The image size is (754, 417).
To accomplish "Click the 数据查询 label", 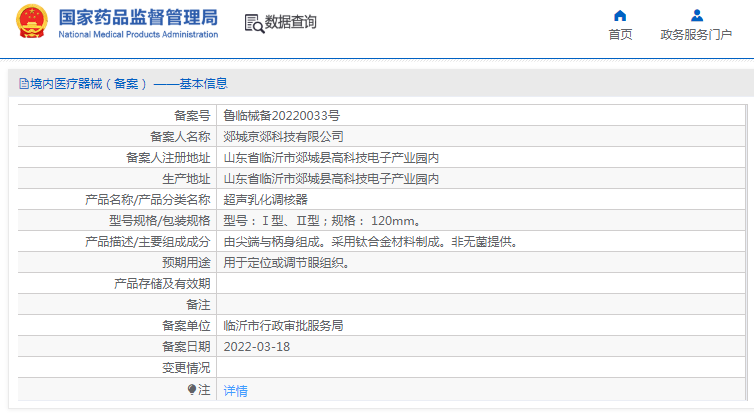I will (x=291, y=22).
